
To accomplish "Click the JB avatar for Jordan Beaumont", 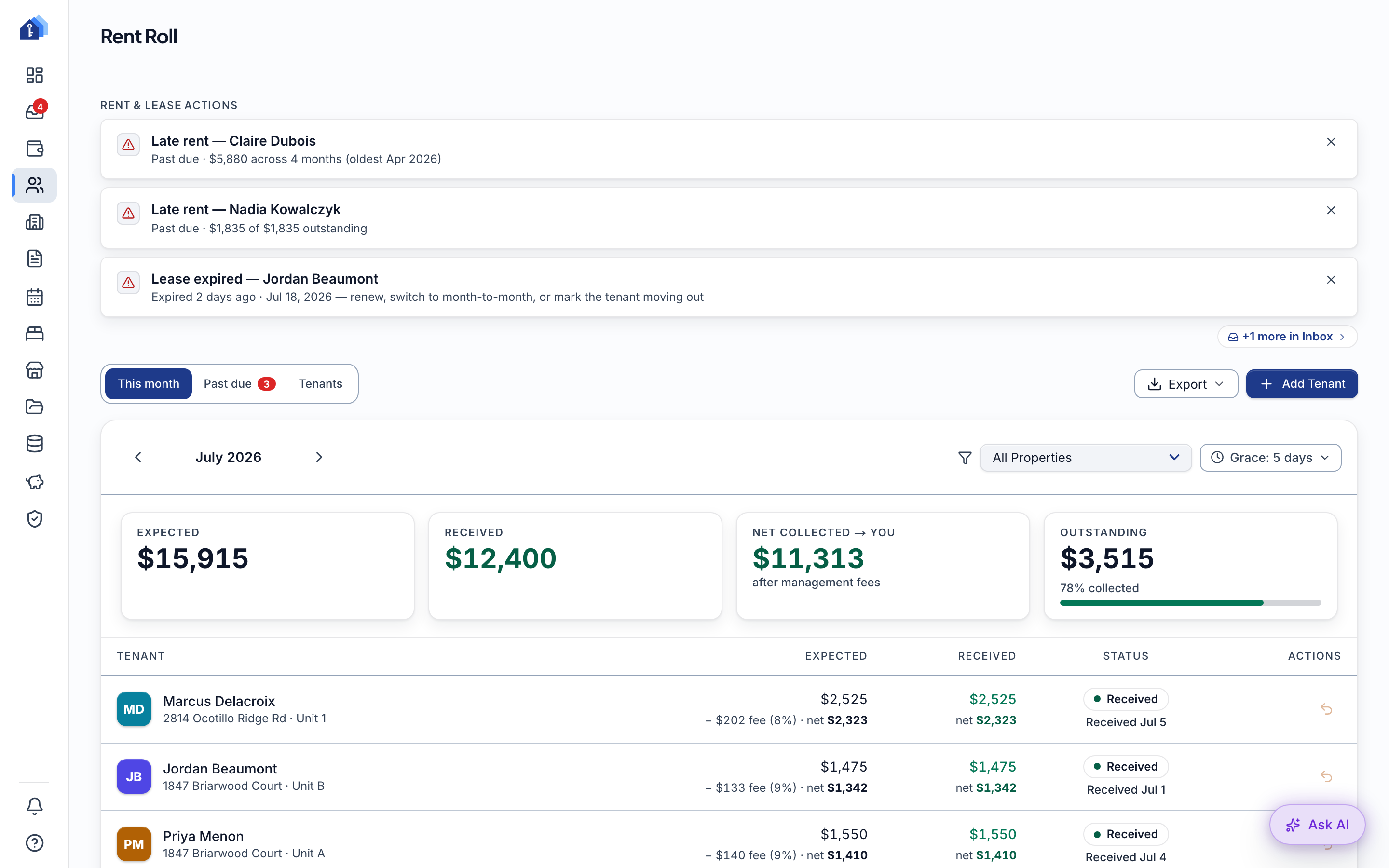I will (x=134, y=777).
